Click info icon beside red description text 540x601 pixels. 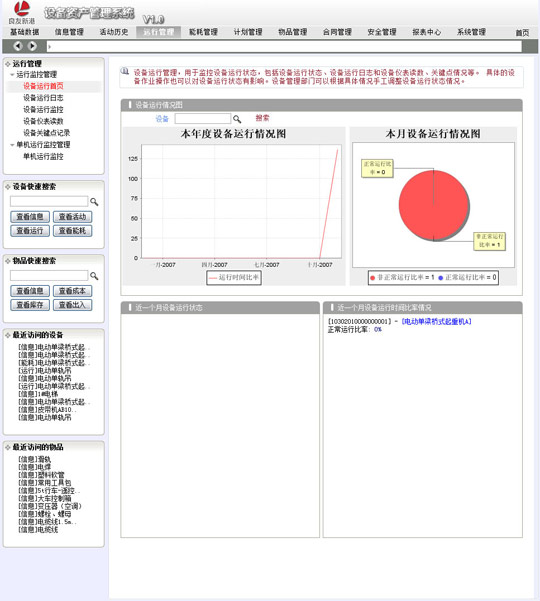click(x=125, y=71)
